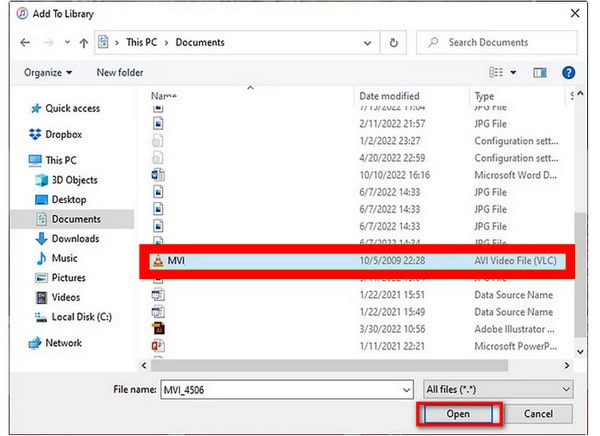
Task: Open Dropbox in the sidebar
Action: coord(62,134)
